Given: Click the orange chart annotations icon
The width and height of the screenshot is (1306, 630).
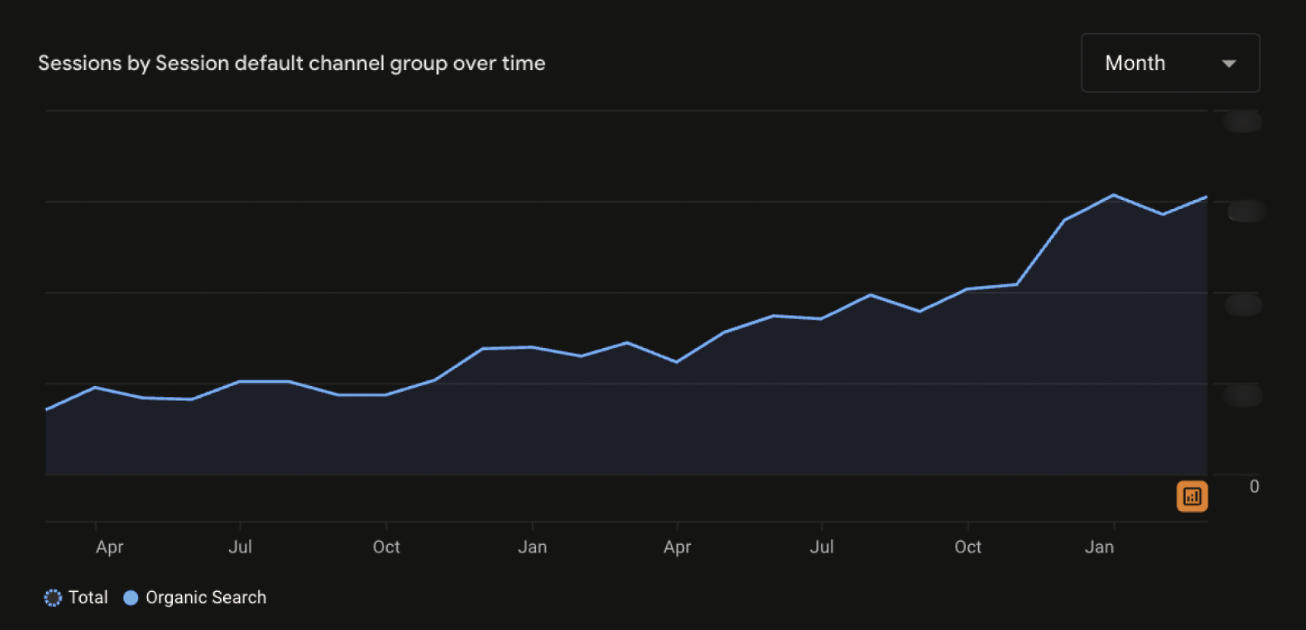Looking at the screenshot, I should click(x=1192, y=496).
